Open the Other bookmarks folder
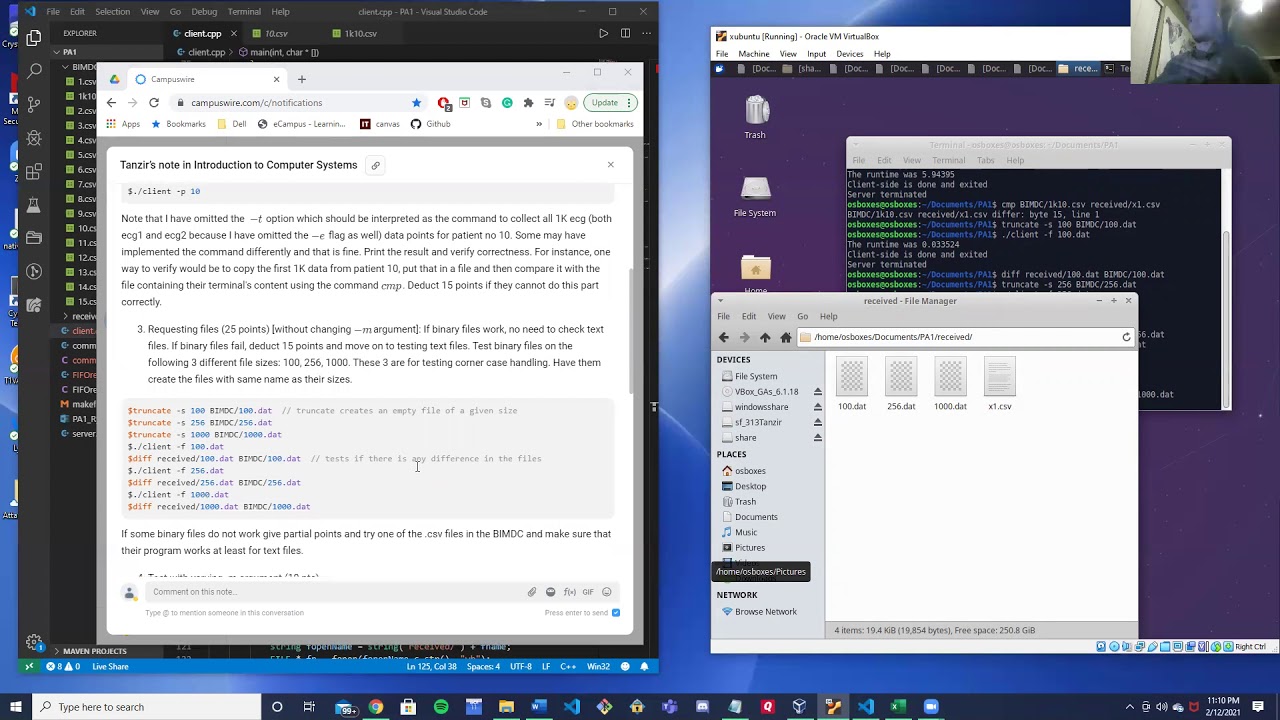The image size is (1280, 720). 595,124
